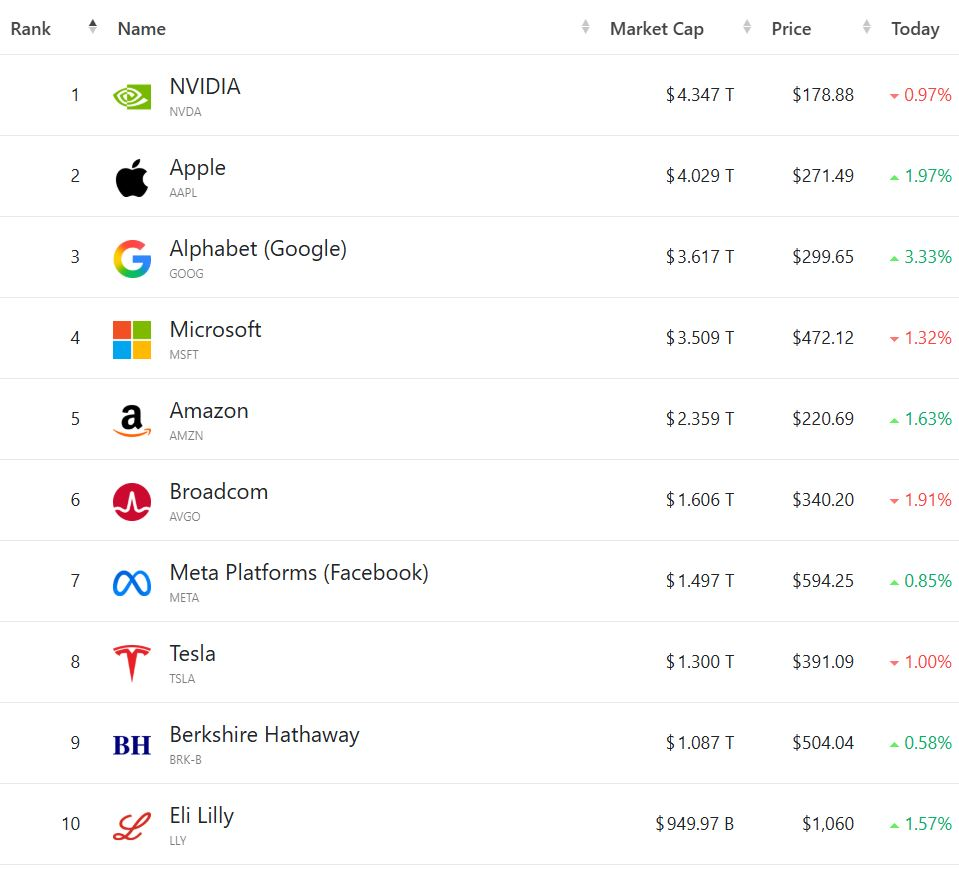Click the Berkshire Hathaway BH logo
This screenshot has height=869, width=959.
[x=132, y=744]
